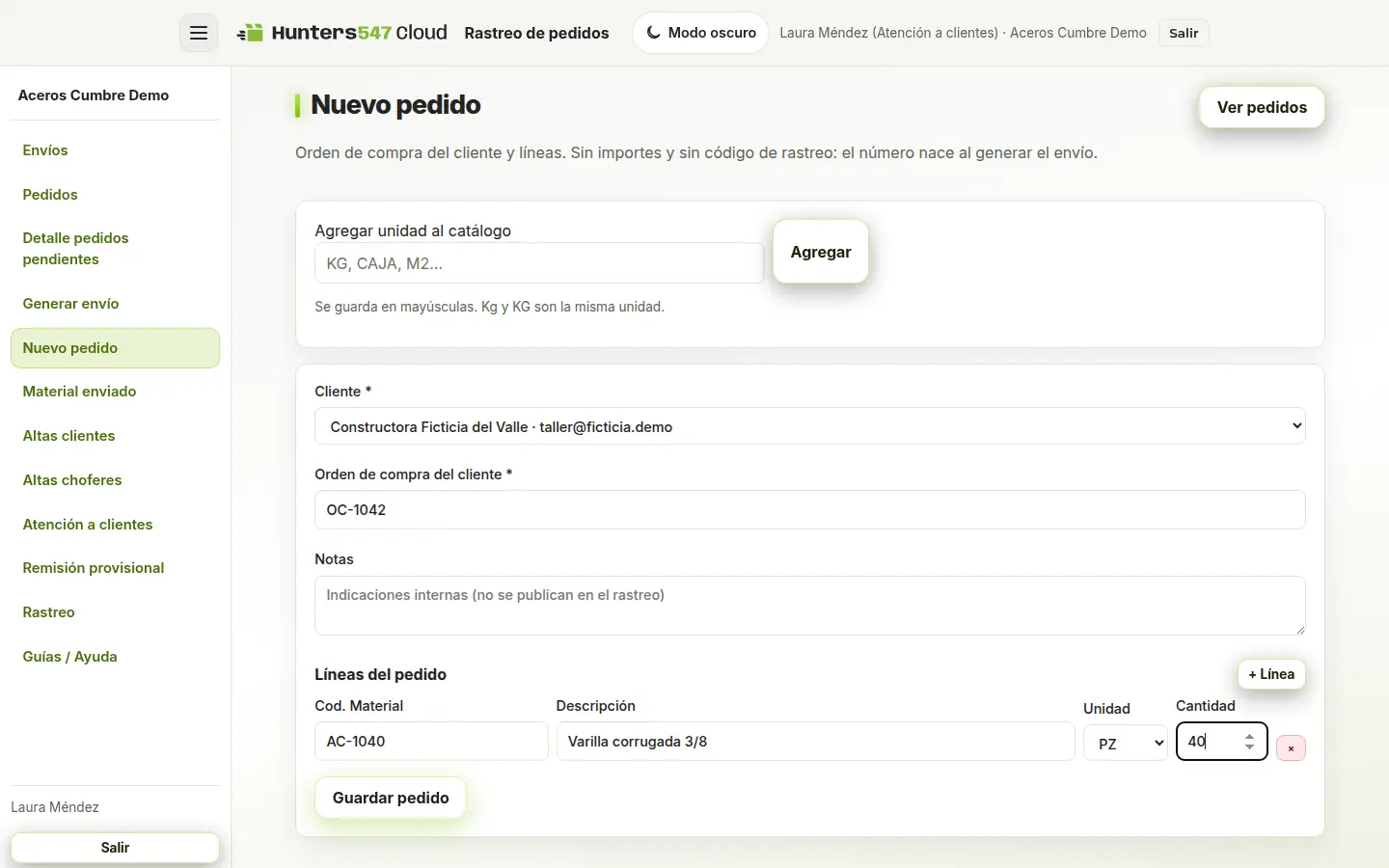Click the Hunters547 Cloud logo

point(342,33)
